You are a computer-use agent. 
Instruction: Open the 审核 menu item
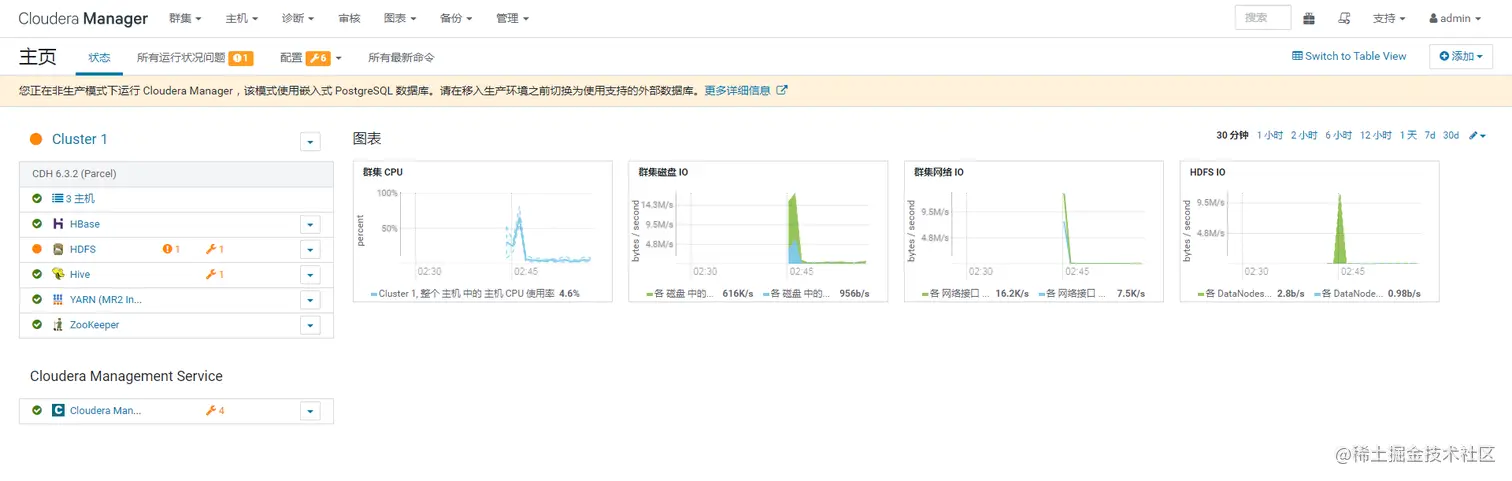point(350,18)
